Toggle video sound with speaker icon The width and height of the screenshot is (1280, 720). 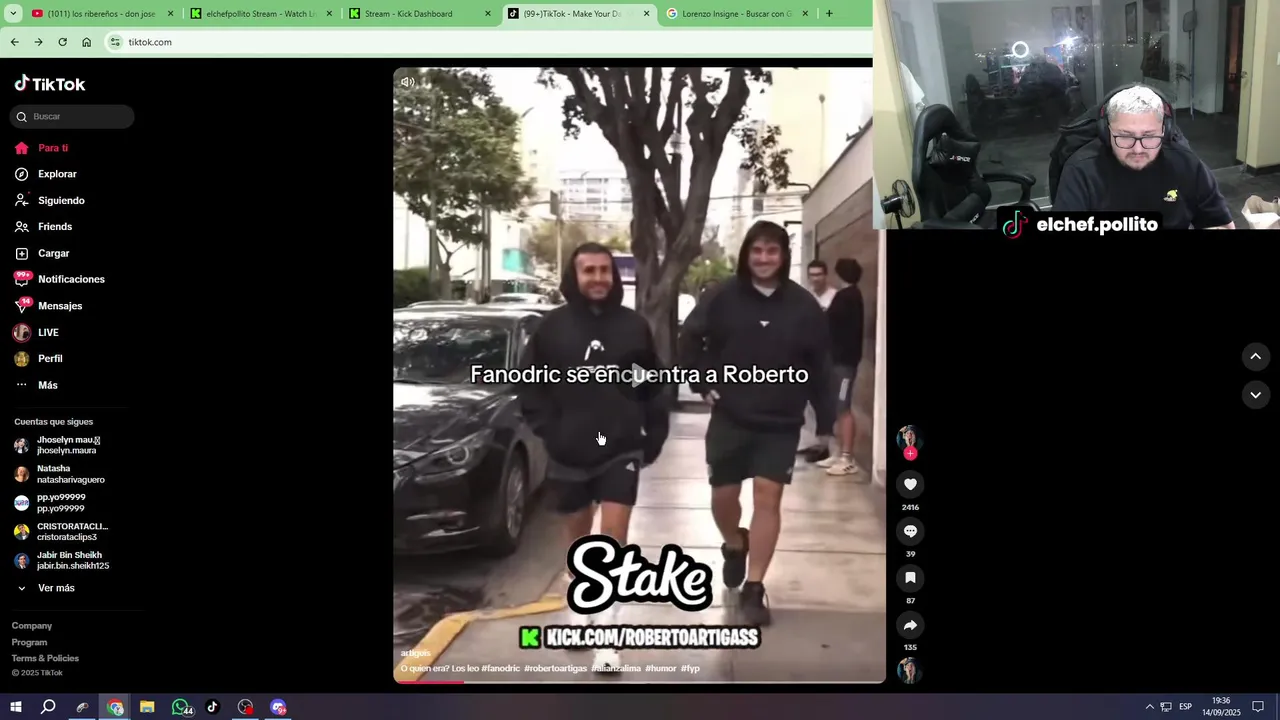click(x=408, y=82)
